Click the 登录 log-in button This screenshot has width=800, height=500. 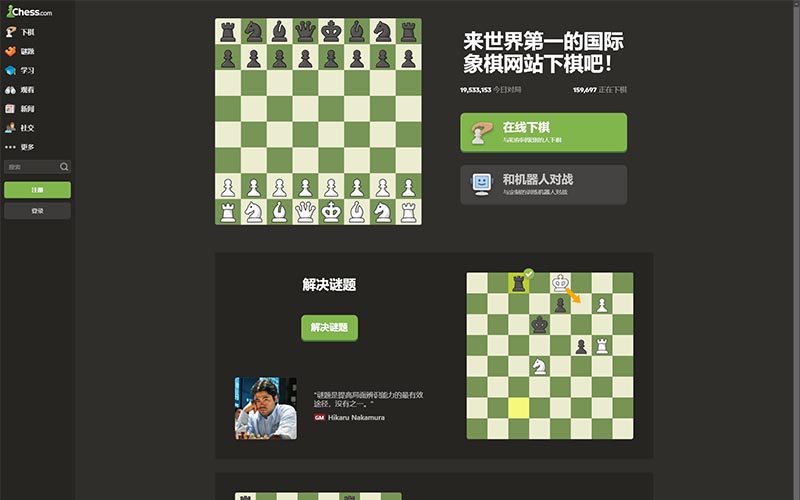[37, 211]
